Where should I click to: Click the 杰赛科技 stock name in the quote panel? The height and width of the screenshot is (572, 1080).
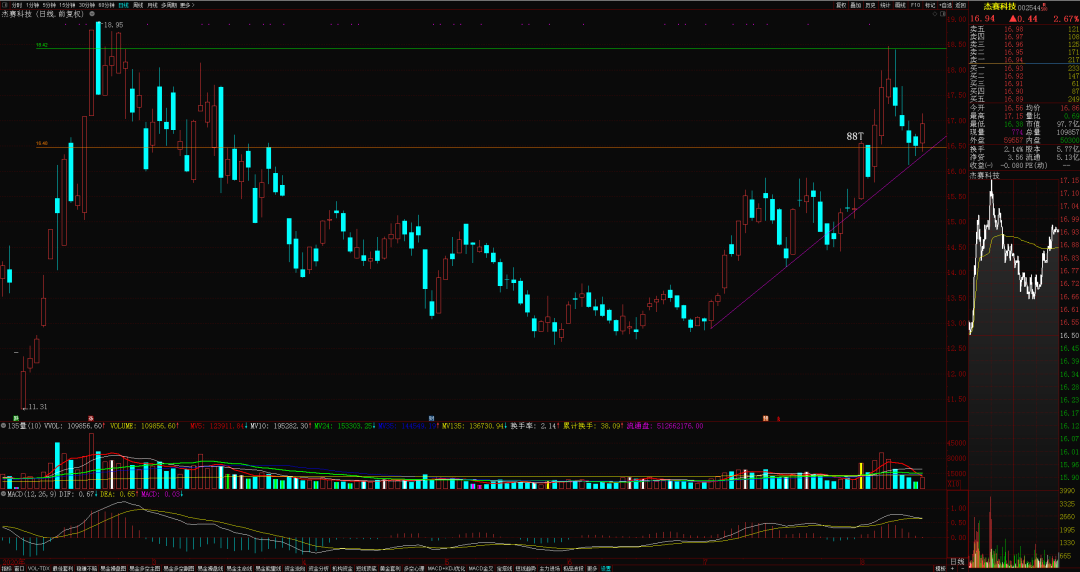click(999, 6)
